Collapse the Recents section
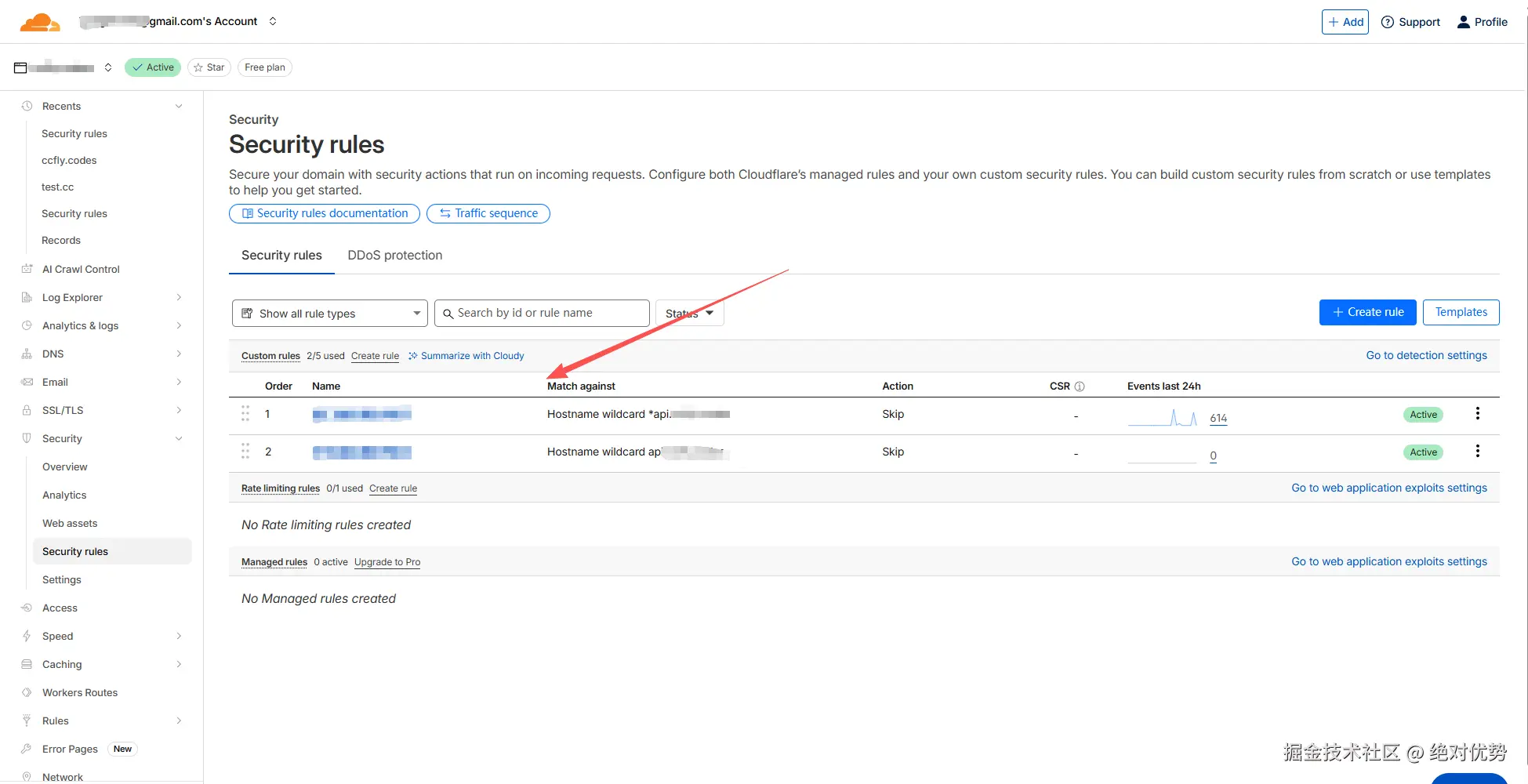Screen dimensions: 1528x784 [x=179, y=106]
